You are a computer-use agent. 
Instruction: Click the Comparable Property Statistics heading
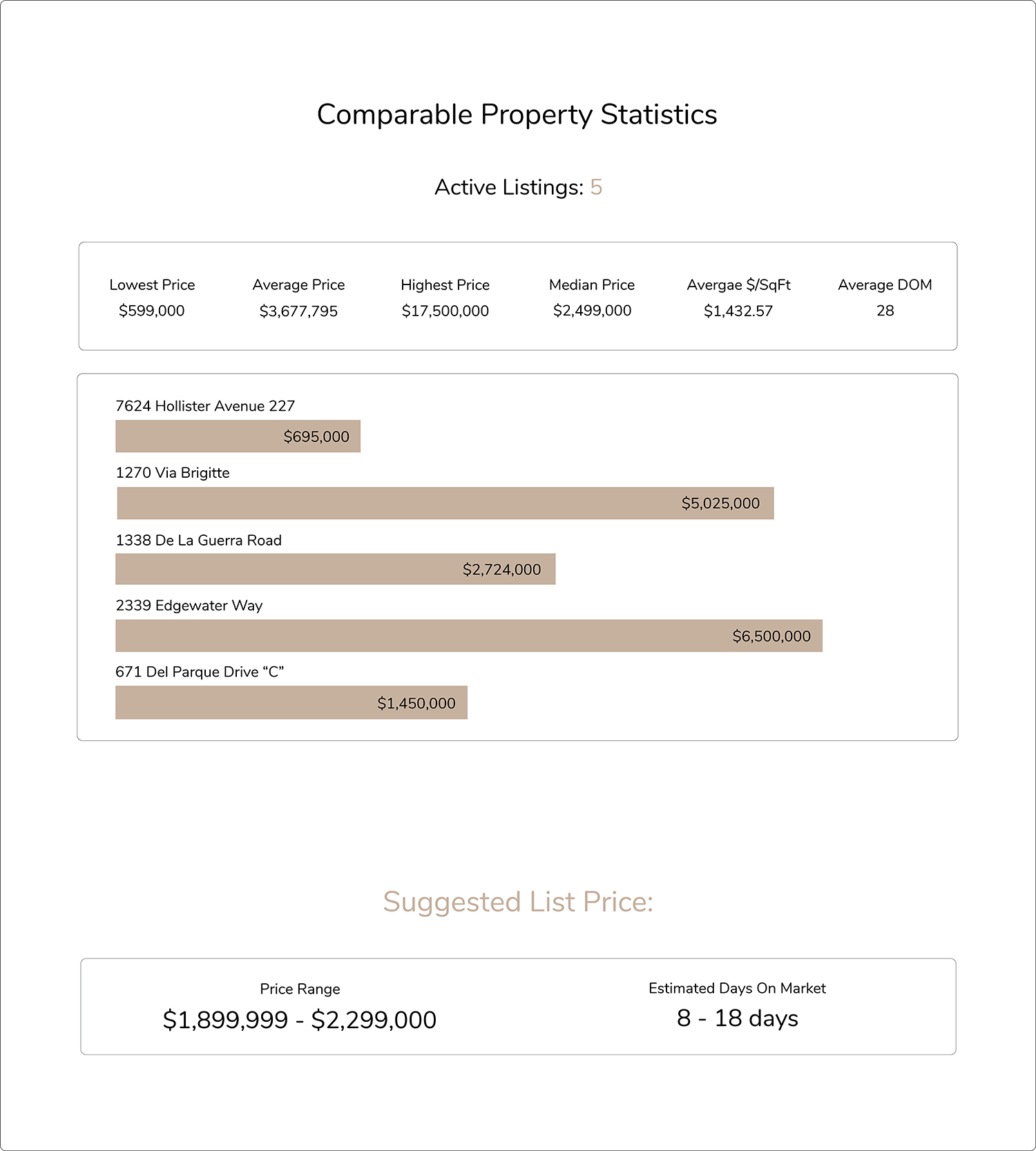[517, 115]
